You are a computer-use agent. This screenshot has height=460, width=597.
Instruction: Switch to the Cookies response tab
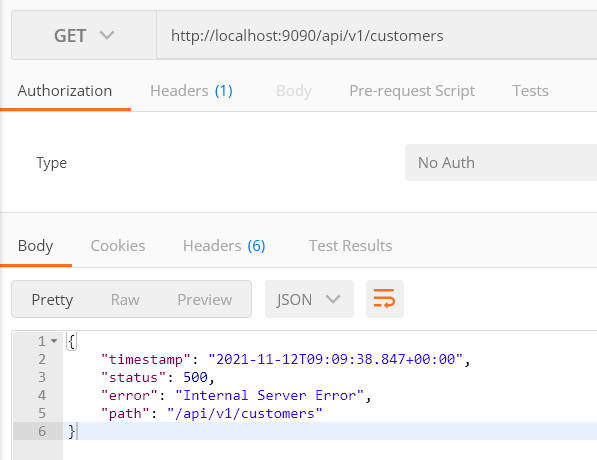[118, 246]
